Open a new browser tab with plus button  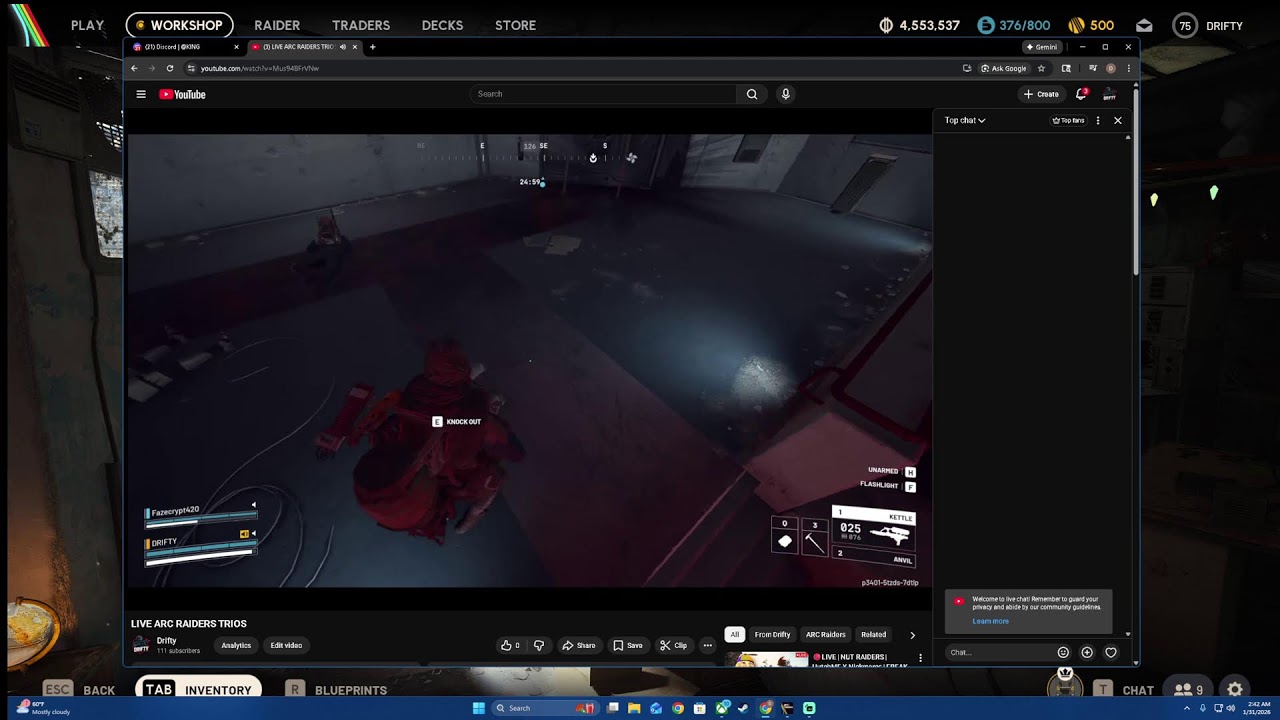(x=373, y=47)
